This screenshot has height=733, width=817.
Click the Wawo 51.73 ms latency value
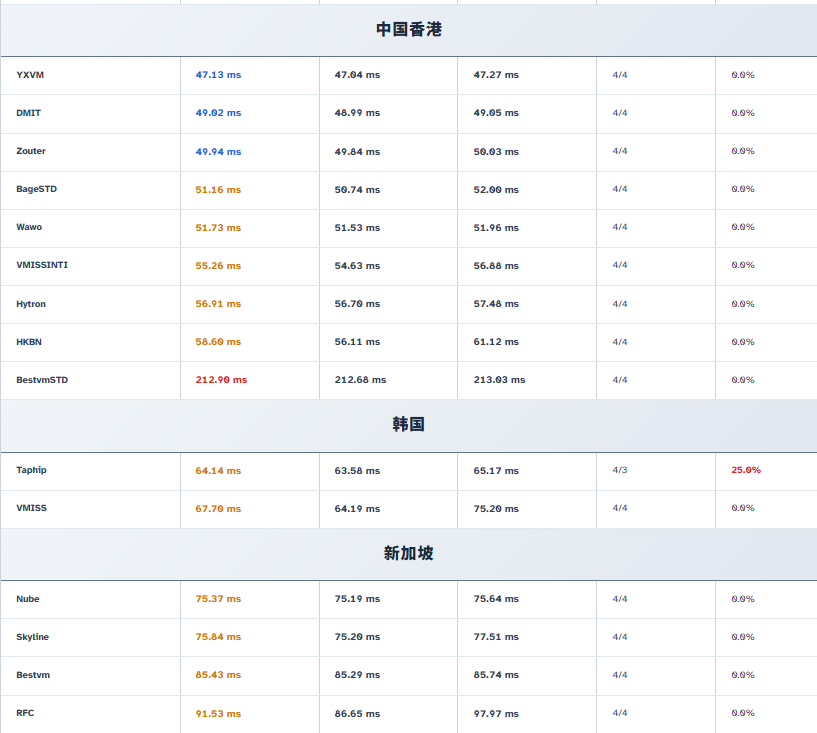pos(218,228)
